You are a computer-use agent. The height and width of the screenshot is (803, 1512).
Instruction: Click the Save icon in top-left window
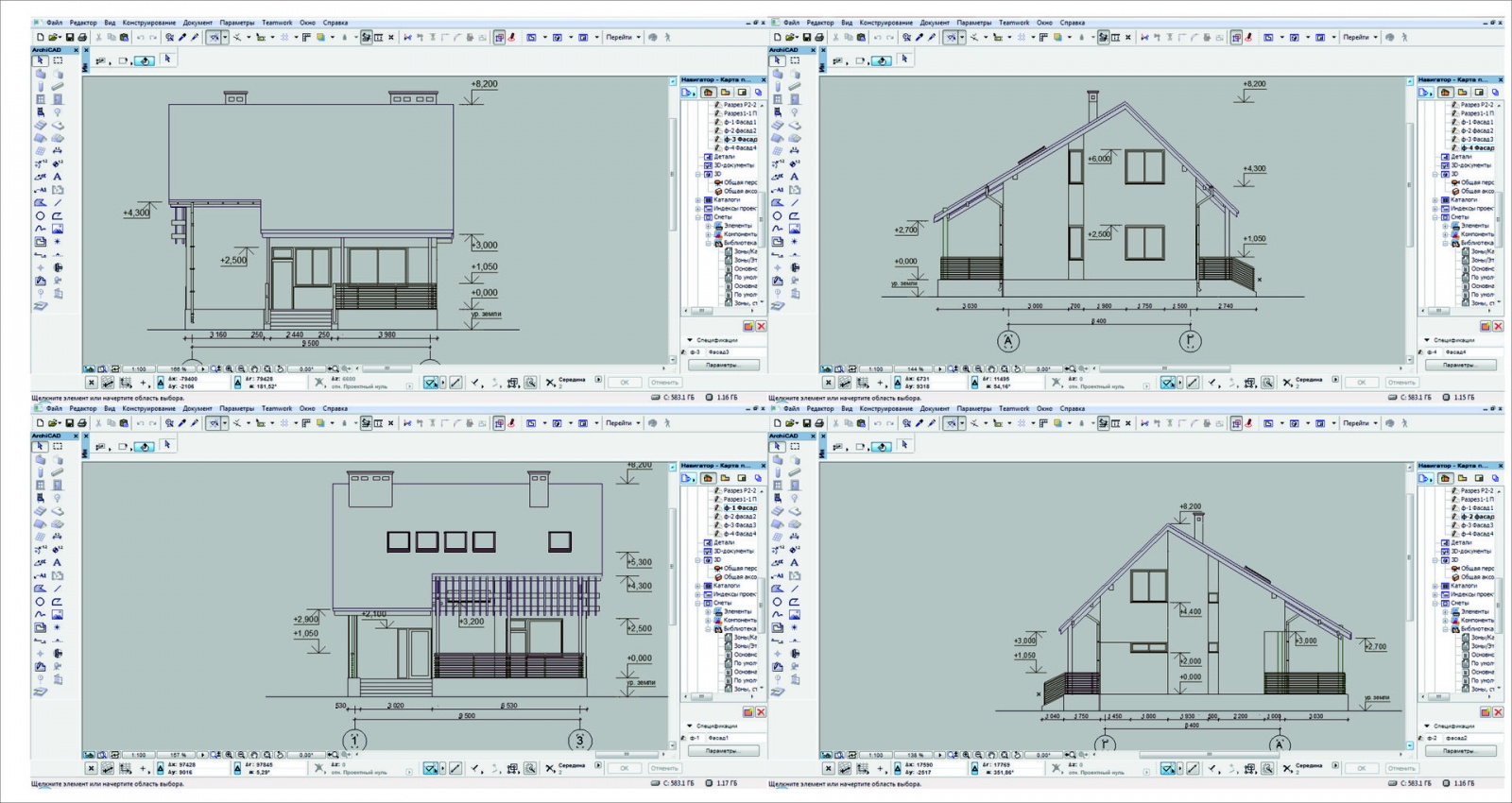pos(70,38)
